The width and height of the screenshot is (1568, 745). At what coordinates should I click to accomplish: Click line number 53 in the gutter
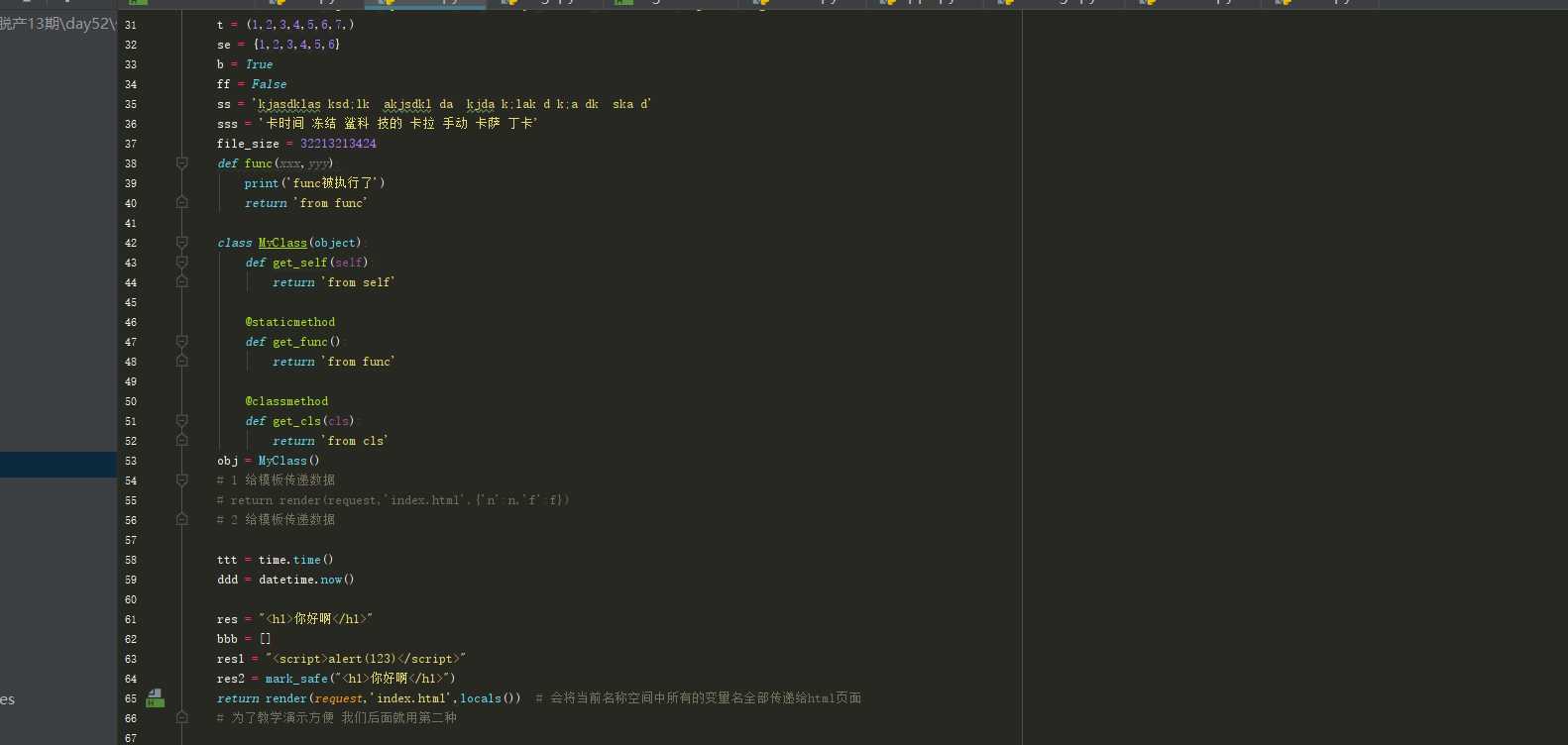131,461
